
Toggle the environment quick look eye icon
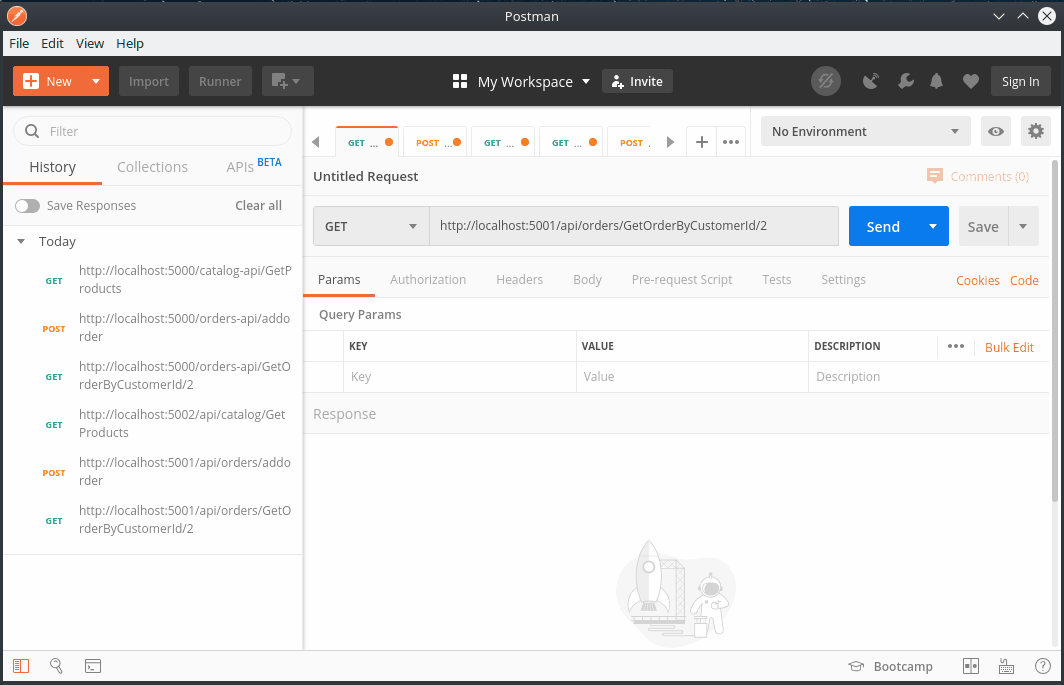point(996,131)
